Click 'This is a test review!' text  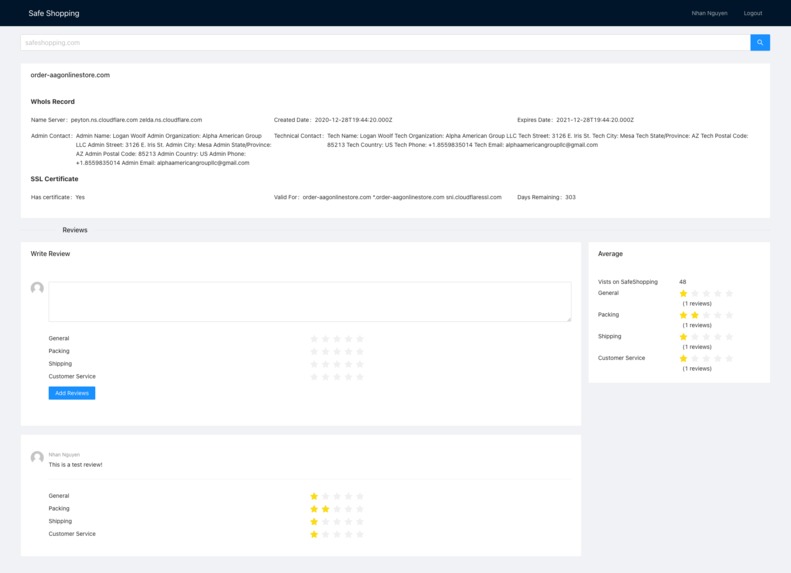(75, 465)
